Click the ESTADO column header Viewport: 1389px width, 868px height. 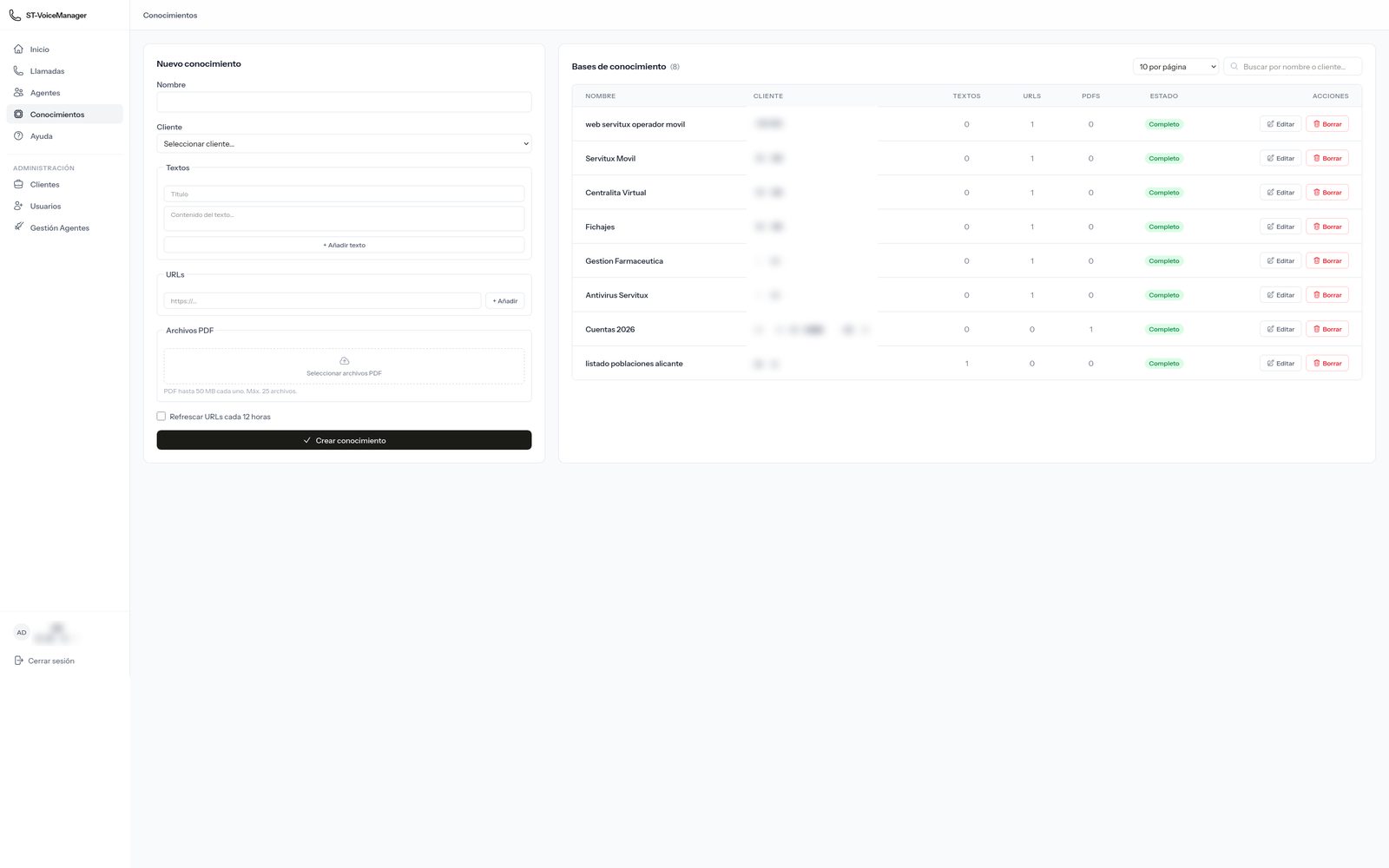click(x=1163, y=95)
